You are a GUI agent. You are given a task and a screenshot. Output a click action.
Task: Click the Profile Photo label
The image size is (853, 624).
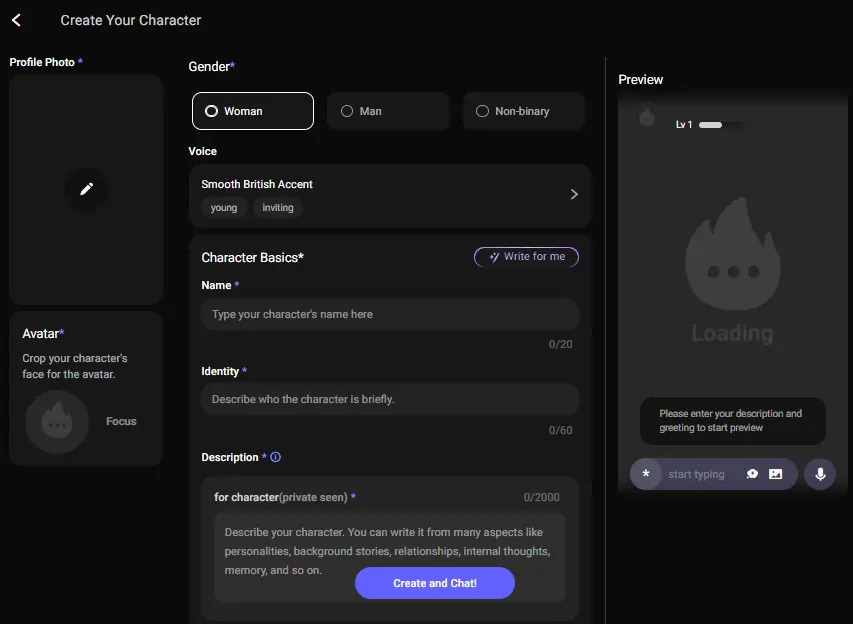tap(42, 62)
